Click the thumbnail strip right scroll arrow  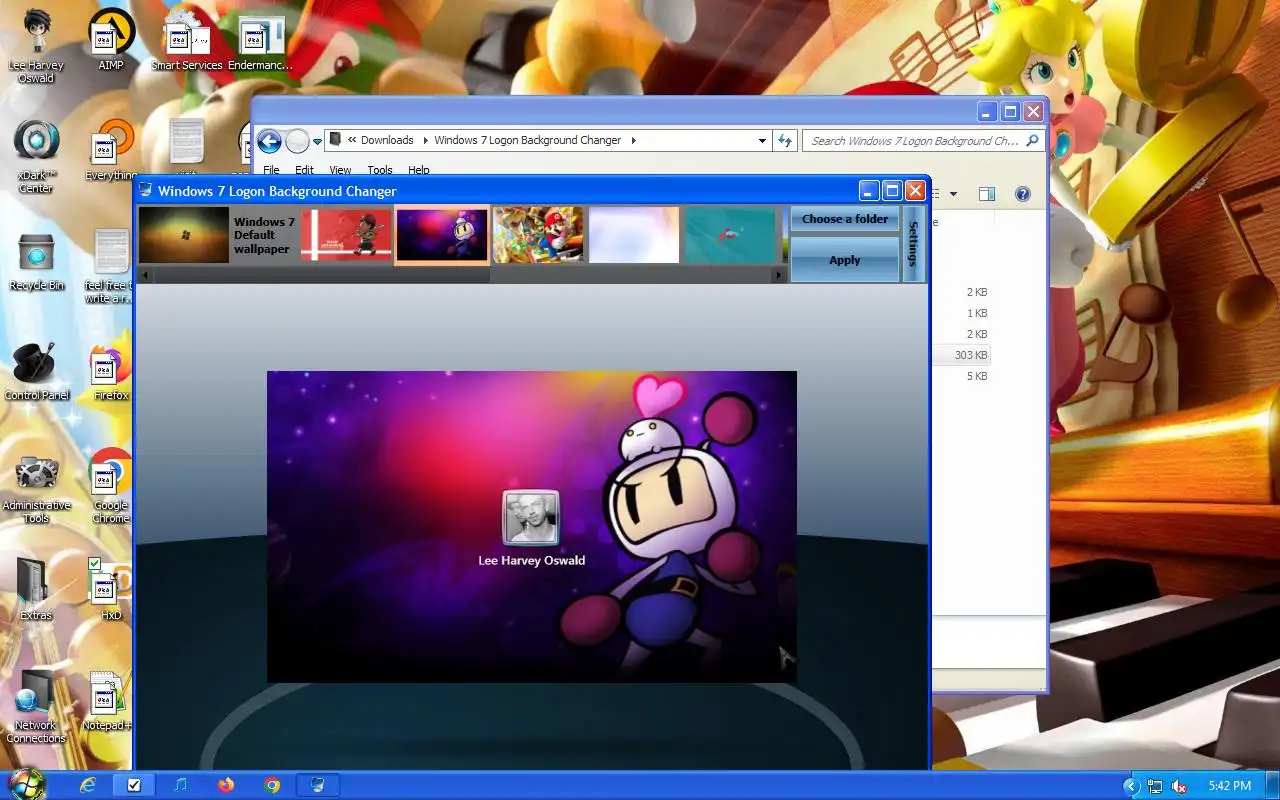pos(780,275)
